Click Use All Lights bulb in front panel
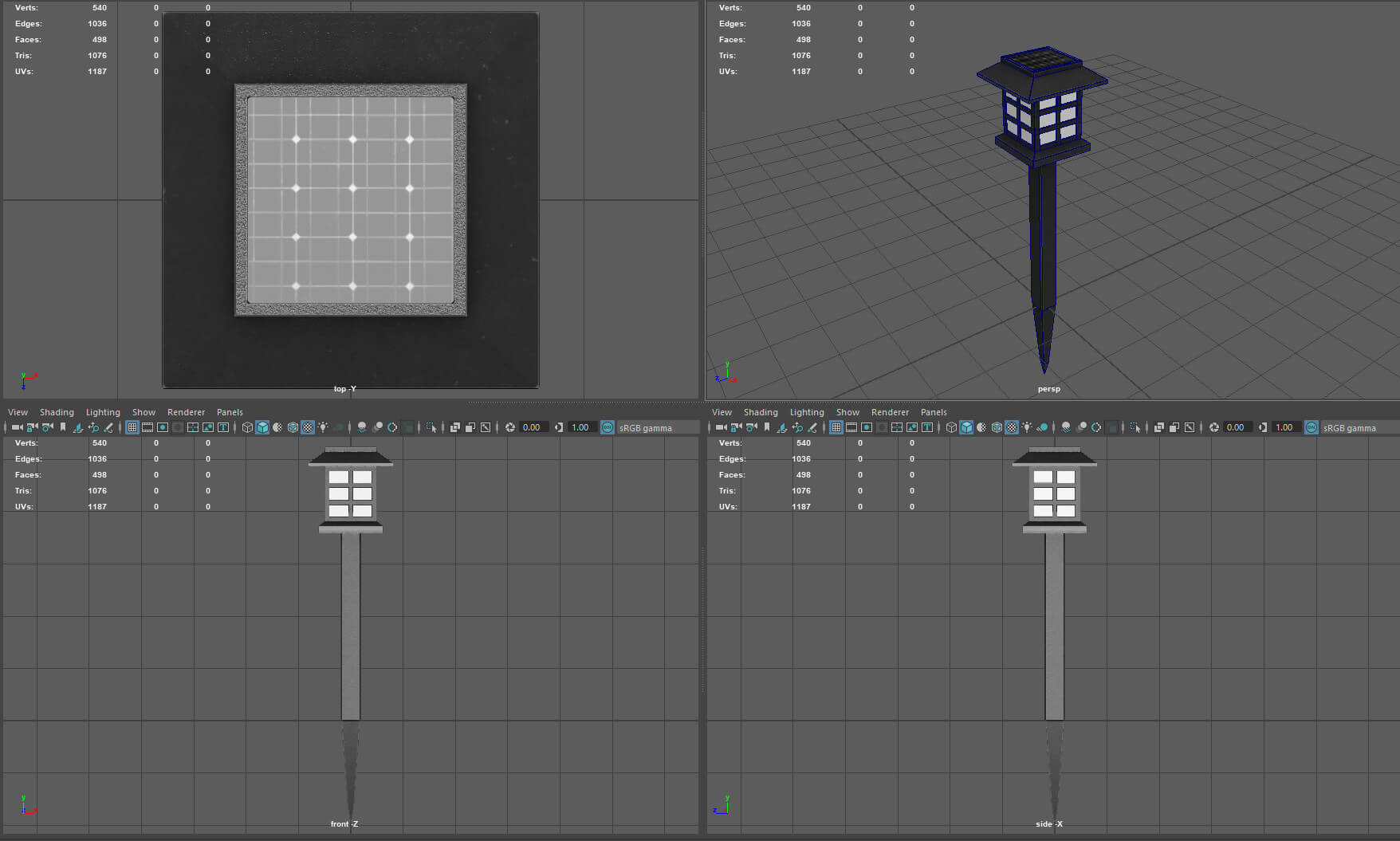Screen dimensions: 1400x841 click(x=323, y=427)
